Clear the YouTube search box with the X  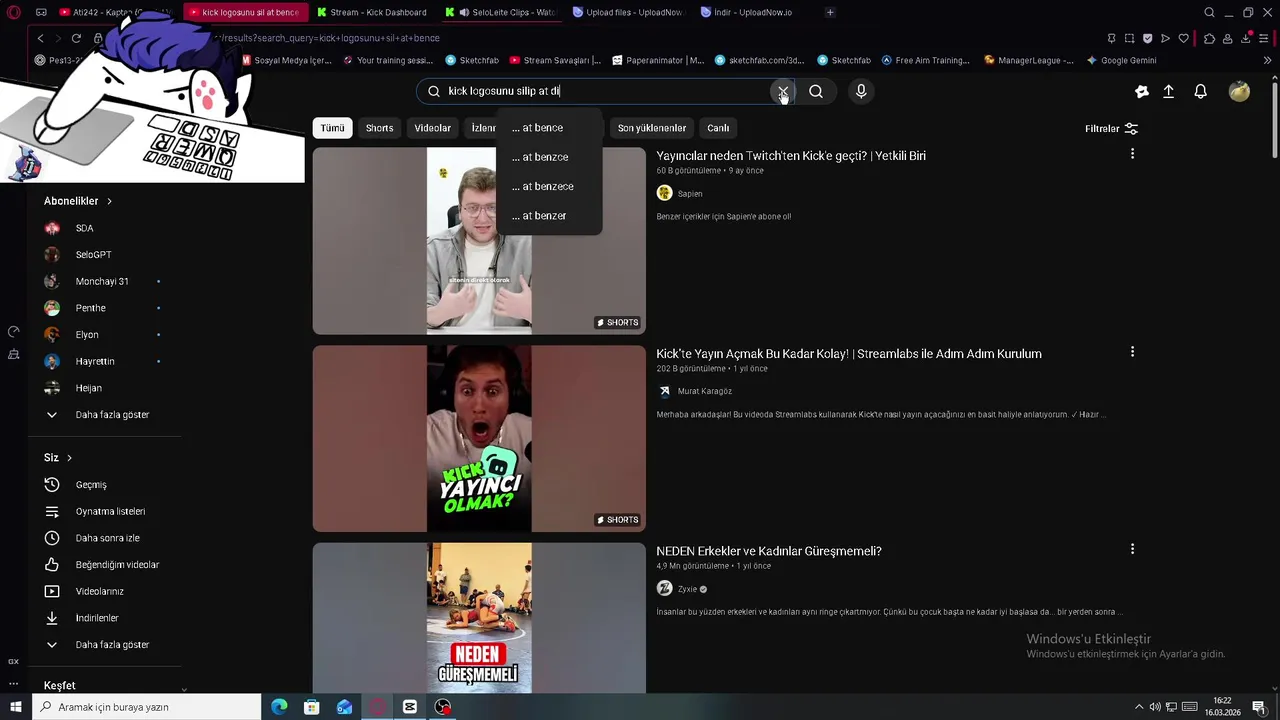pos(782,91)
